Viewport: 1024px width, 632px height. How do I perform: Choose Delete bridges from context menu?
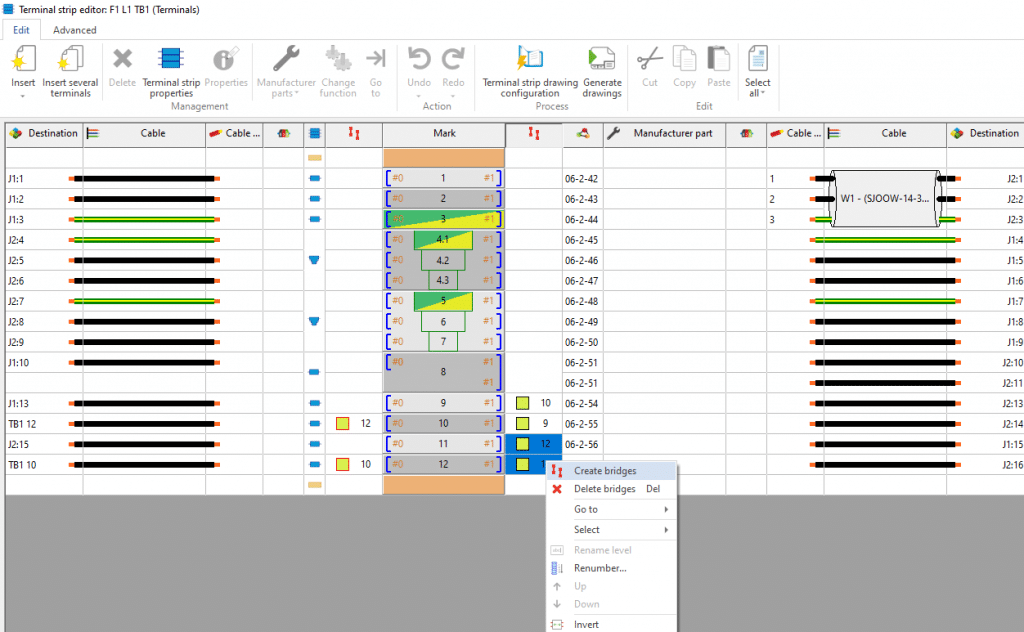(x=604, y=489)
